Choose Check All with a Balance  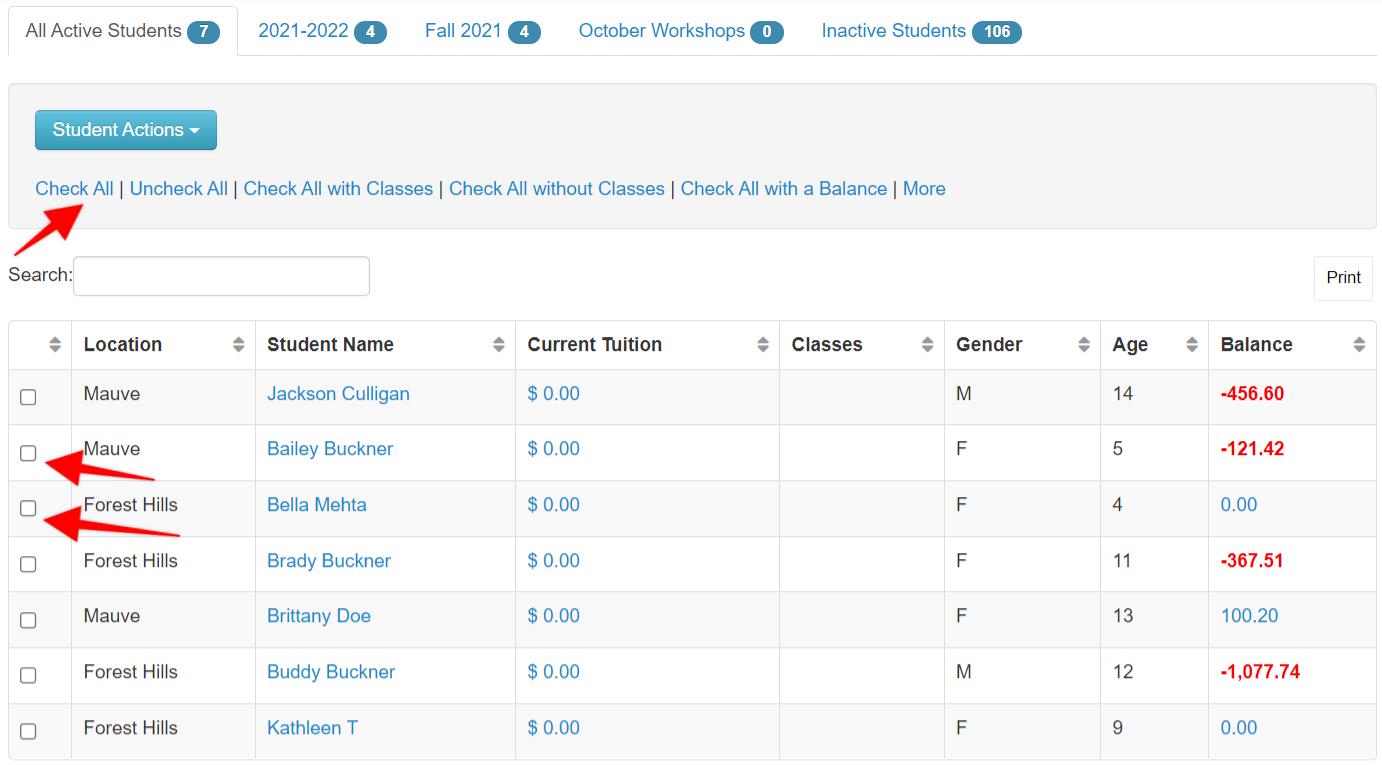point(784,189)
